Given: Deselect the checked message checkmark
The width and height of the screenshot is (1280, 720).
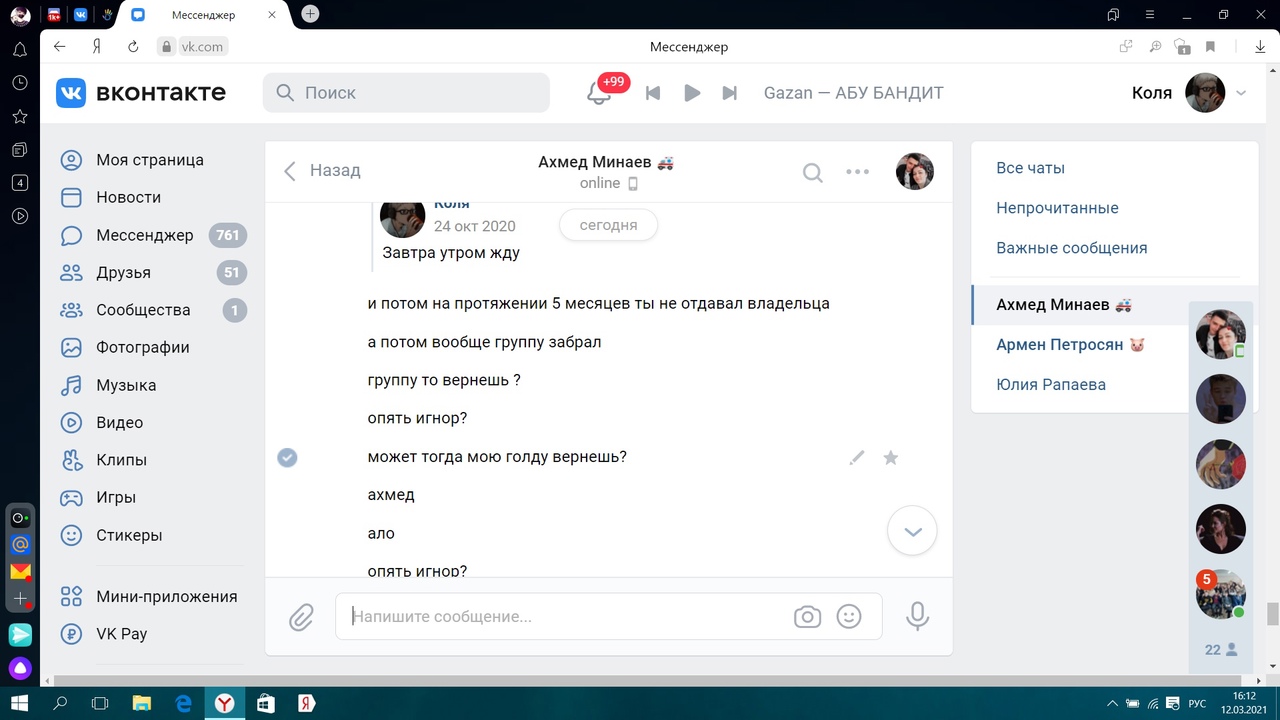Looking at the screenshot, I should click(x=287, y=458).
